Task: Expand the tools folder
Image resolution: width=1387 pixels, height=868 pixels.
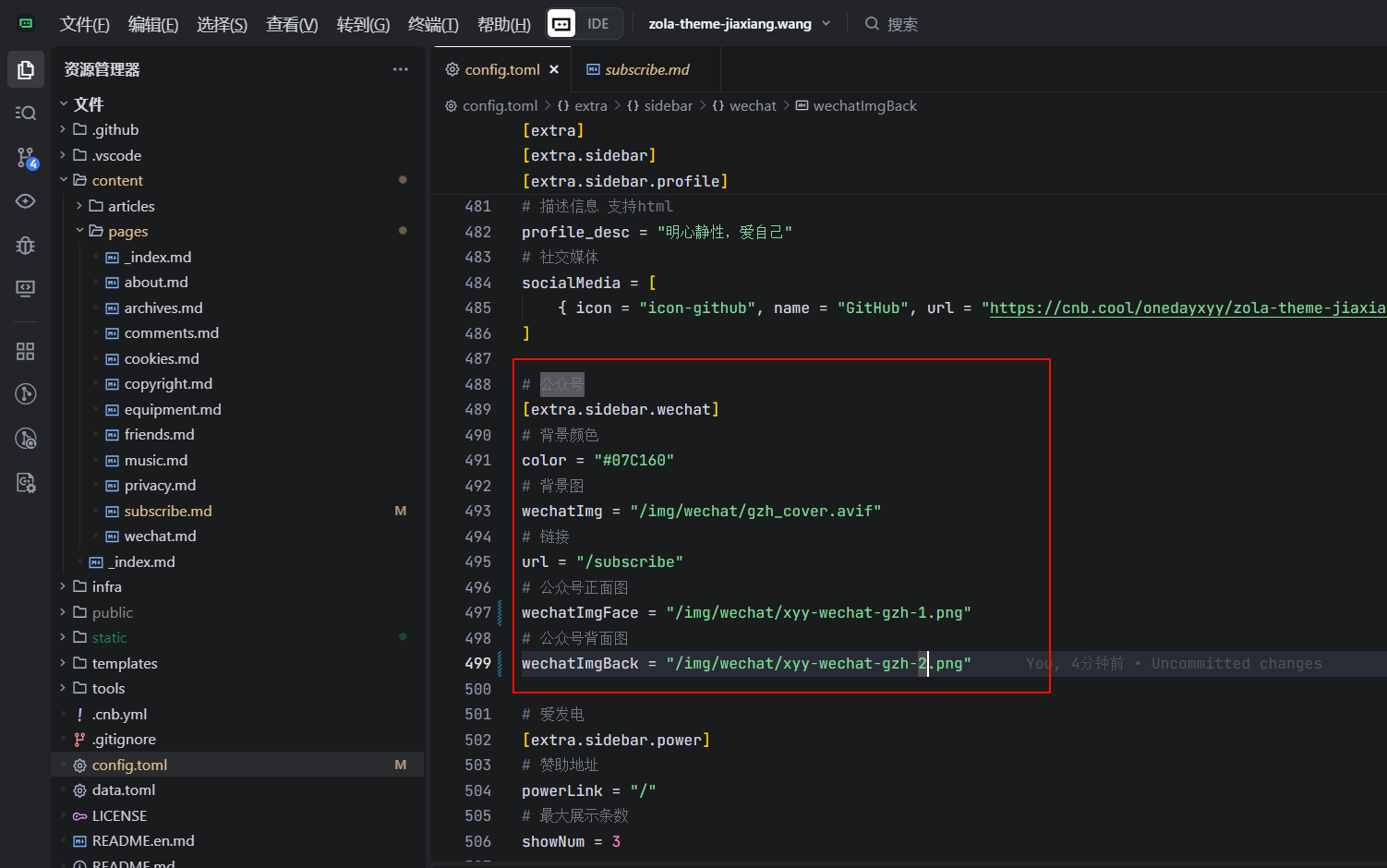Action: pyautogui.click(x=108, y=689)
